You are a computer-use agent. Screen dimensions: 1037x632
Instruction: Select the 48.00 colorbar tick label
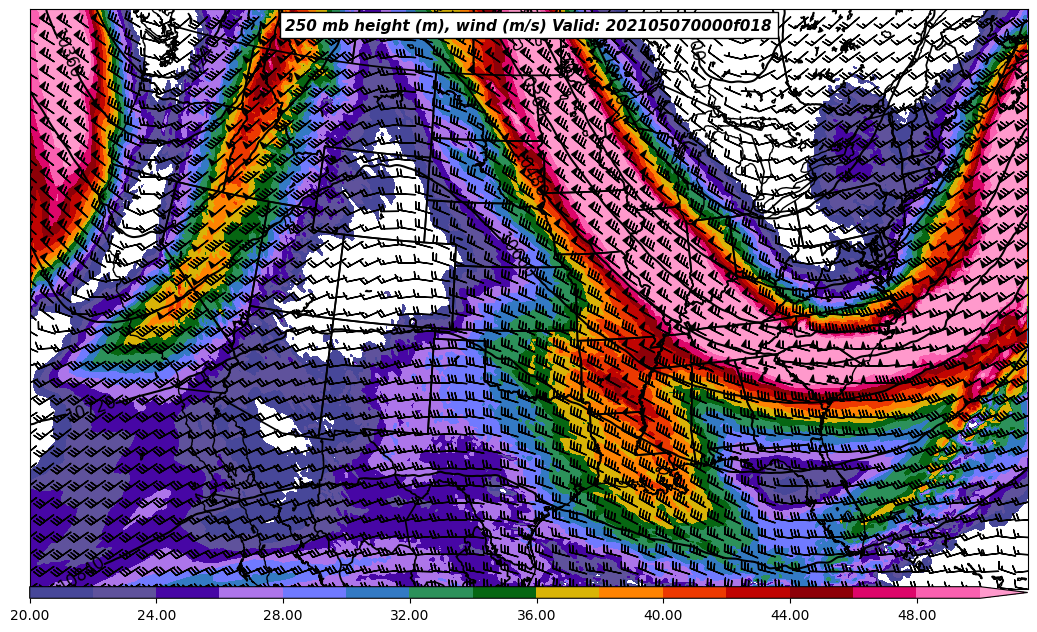[917, 615]
